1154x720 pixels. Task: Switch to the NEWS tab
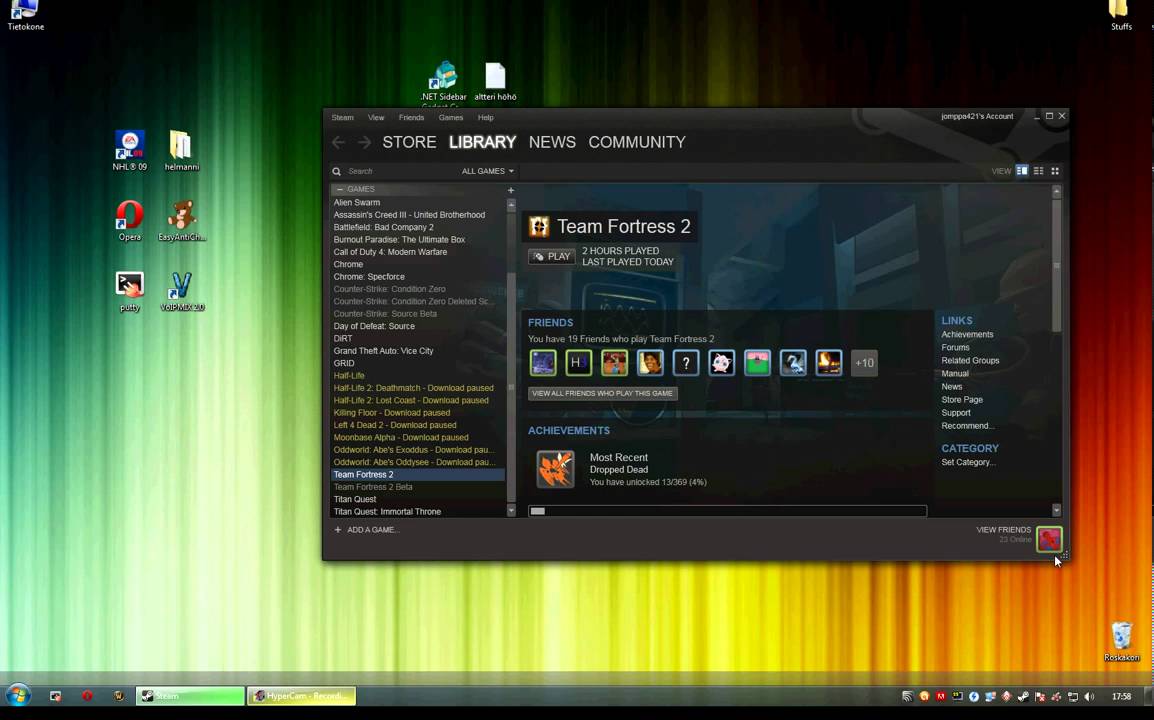(x=552, y=142)
